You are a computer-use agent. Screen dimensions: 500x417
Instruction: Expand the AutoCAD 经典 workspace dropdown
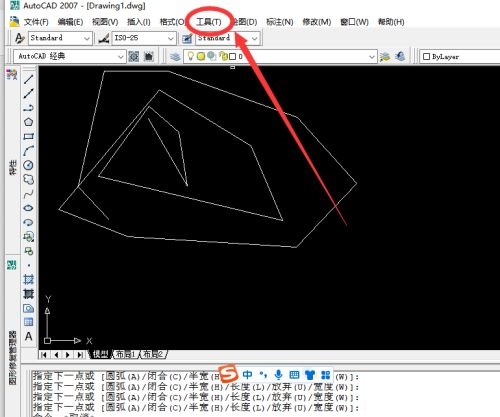(121, 57)
